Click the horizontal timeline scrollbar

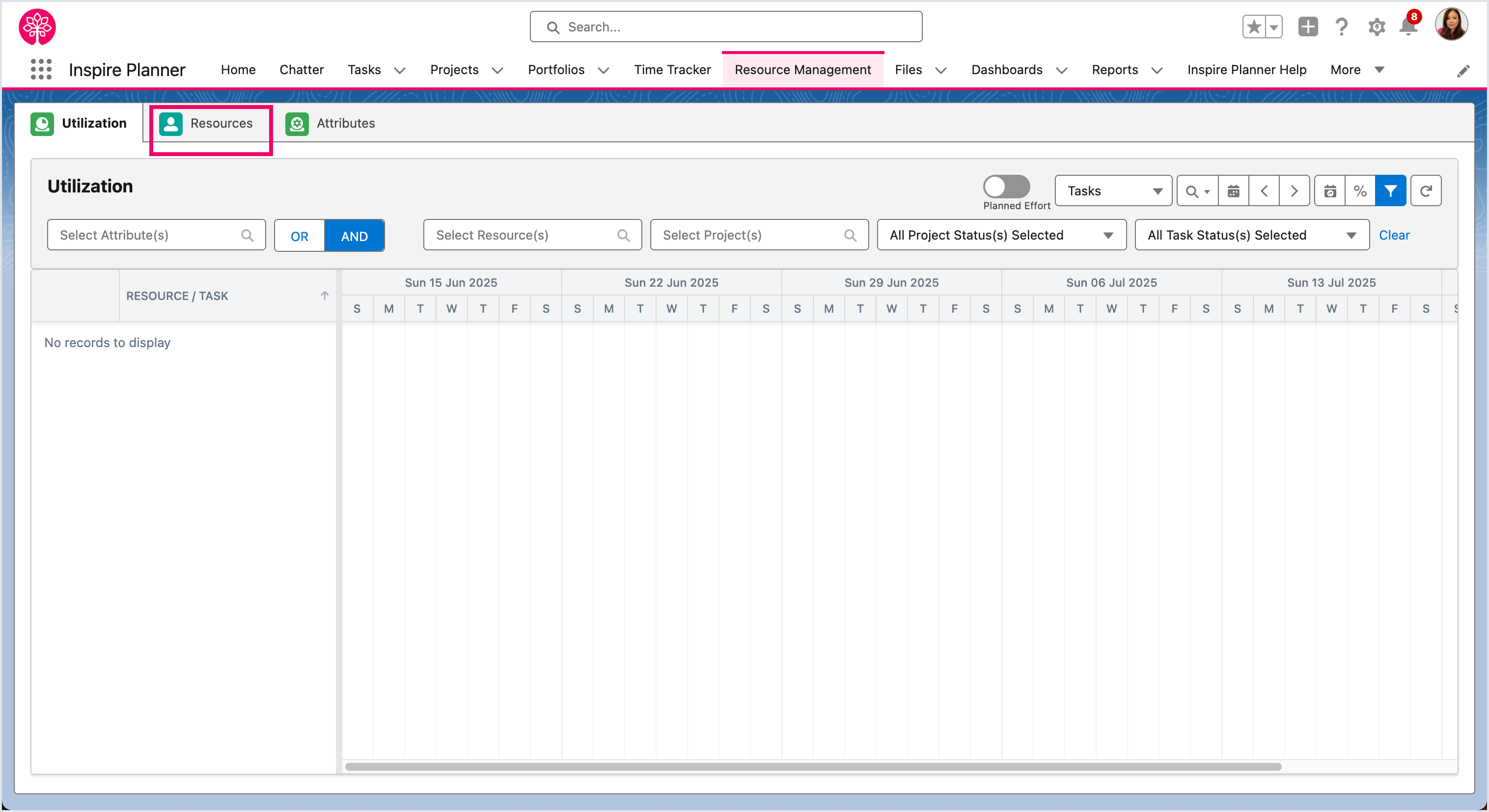coord(813,767)
